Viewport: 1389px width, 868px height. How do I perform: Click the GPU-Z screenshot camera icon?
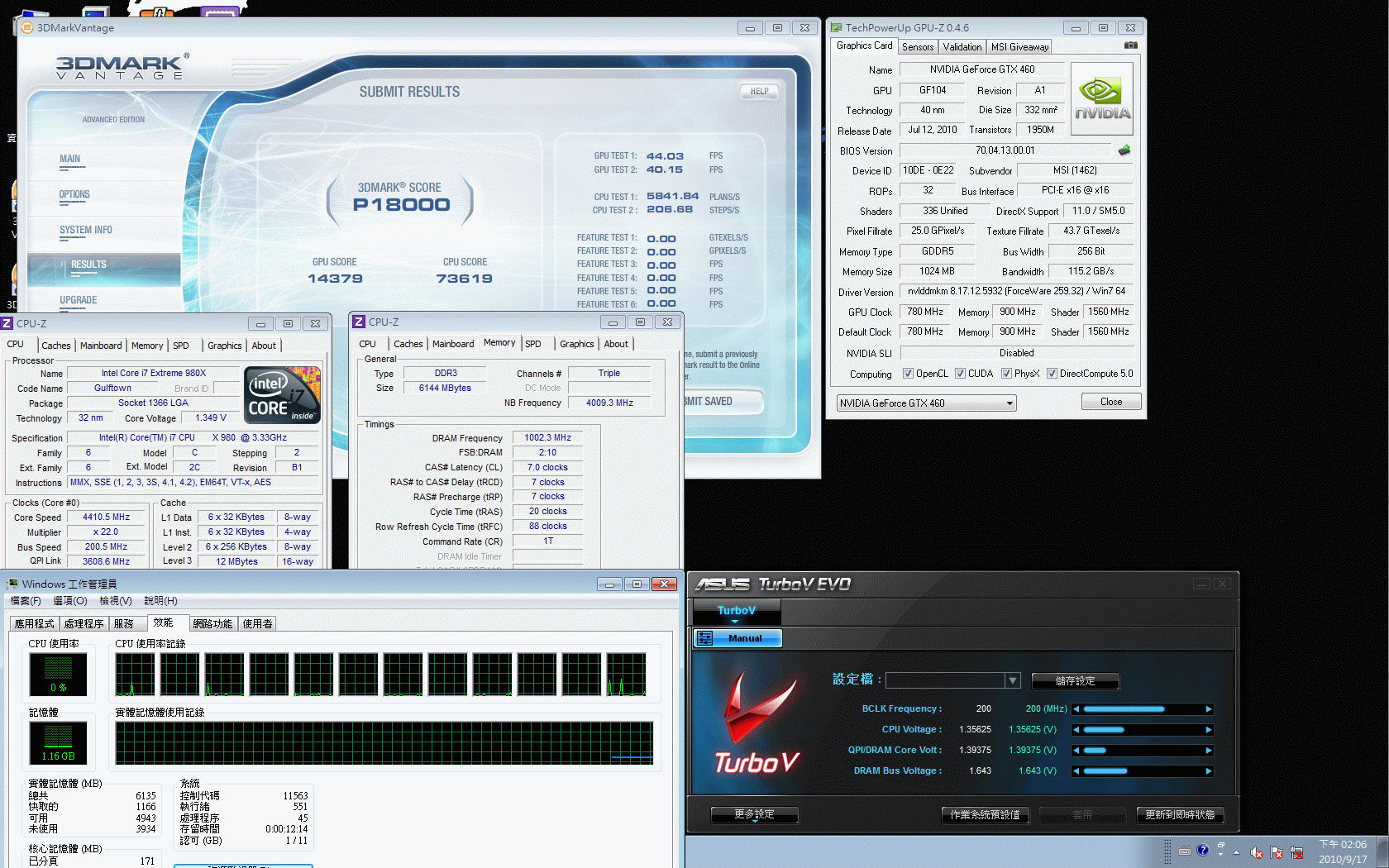(x=1130, y=45)
